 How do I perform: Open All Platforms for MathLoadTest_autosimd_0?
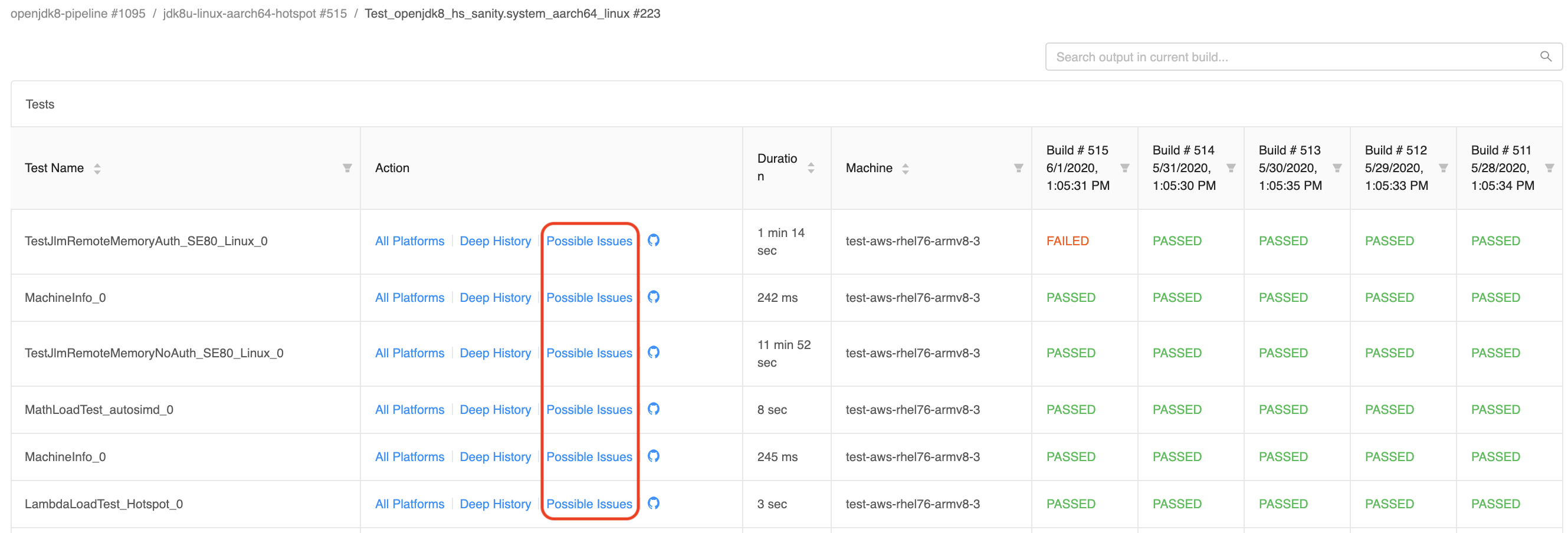click(409, 410)
